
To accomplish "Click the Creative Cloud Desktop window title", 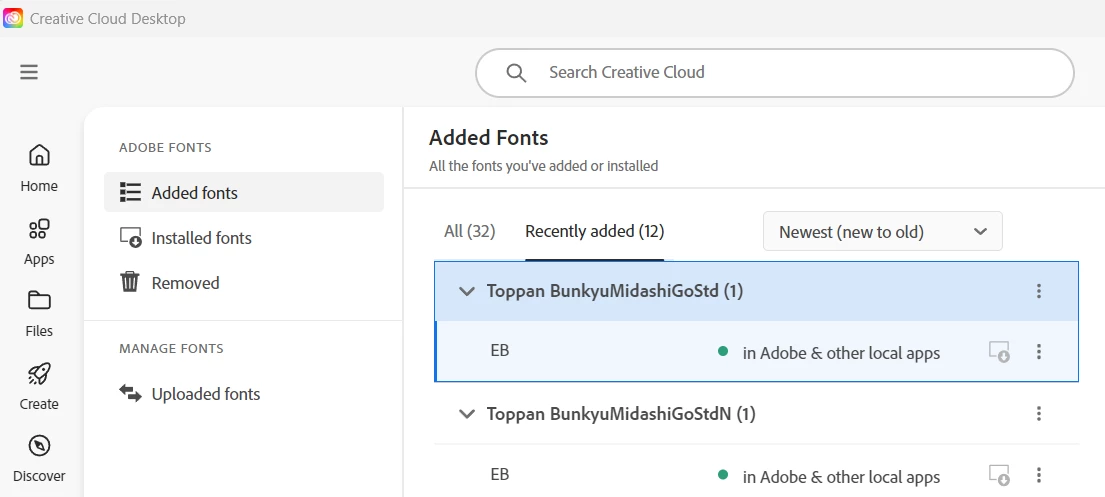I will [108, 18].
